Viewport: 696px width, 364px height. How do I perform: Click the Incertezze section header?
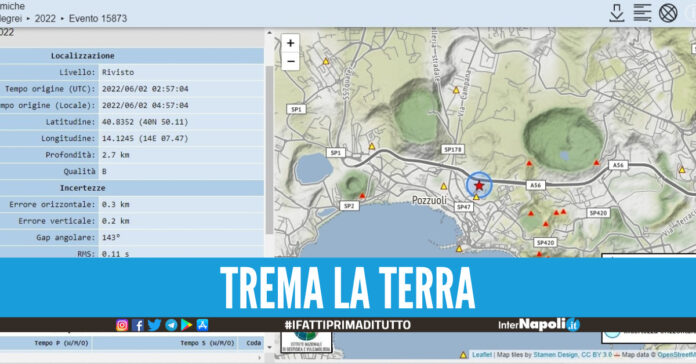[x=83, y=188]
